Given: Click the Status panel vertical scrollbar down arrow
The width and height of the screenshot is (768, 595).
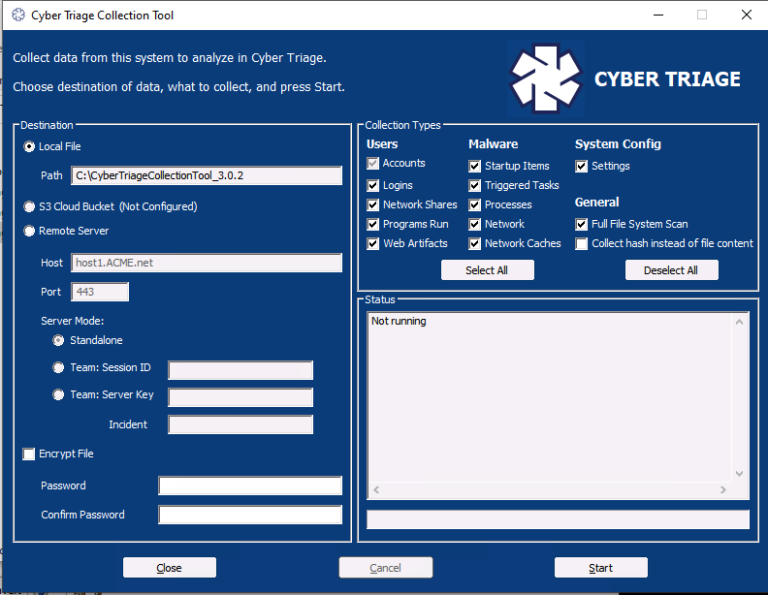Looking at the screenshot, I should (740, 474).
